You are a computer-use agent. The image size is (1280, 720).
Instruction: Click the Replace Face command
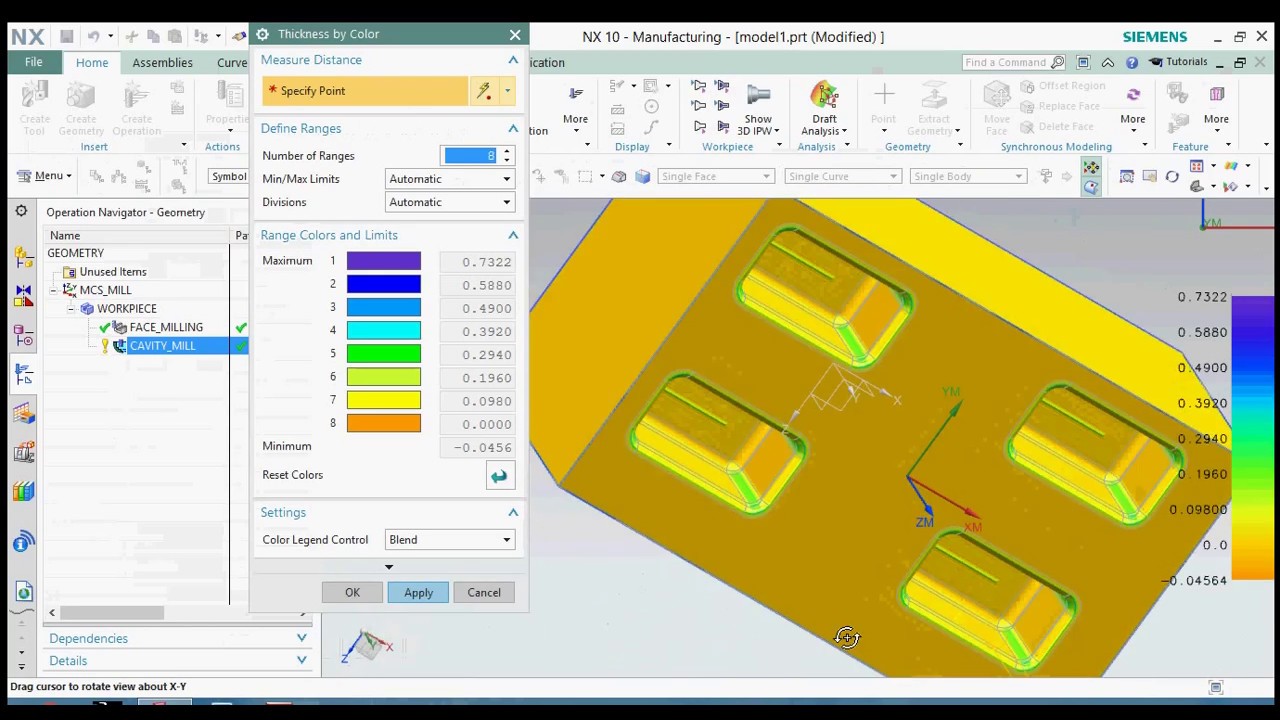click(1060, 106)
